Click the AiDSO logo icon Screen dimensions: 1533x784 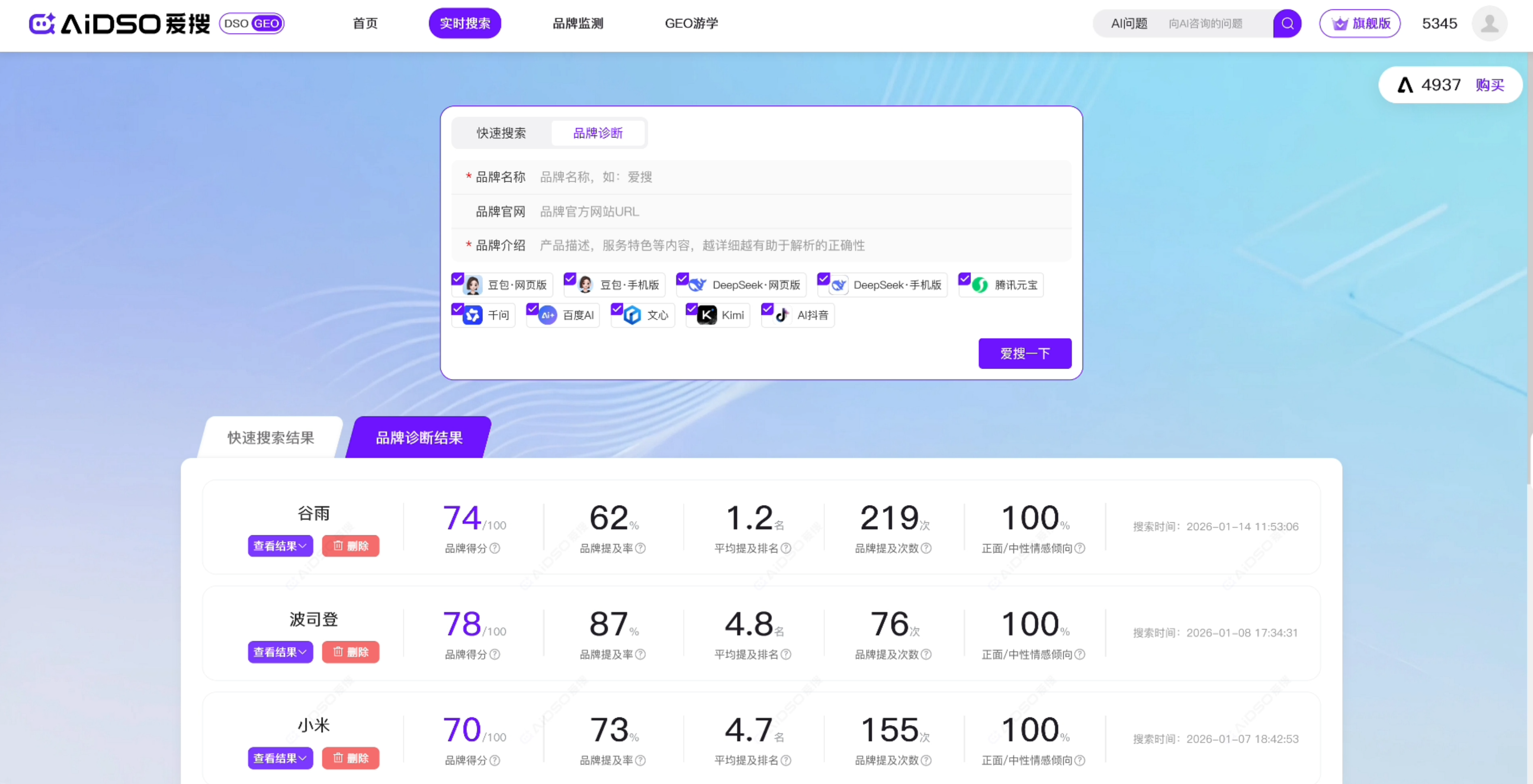tap(41, 24)
